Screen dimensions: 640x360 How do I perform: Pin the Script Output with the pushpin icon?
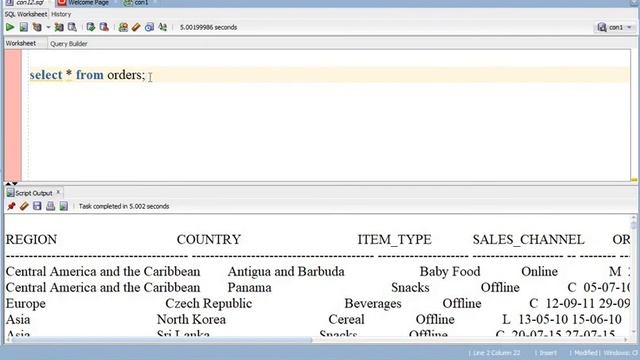(11, 206)
